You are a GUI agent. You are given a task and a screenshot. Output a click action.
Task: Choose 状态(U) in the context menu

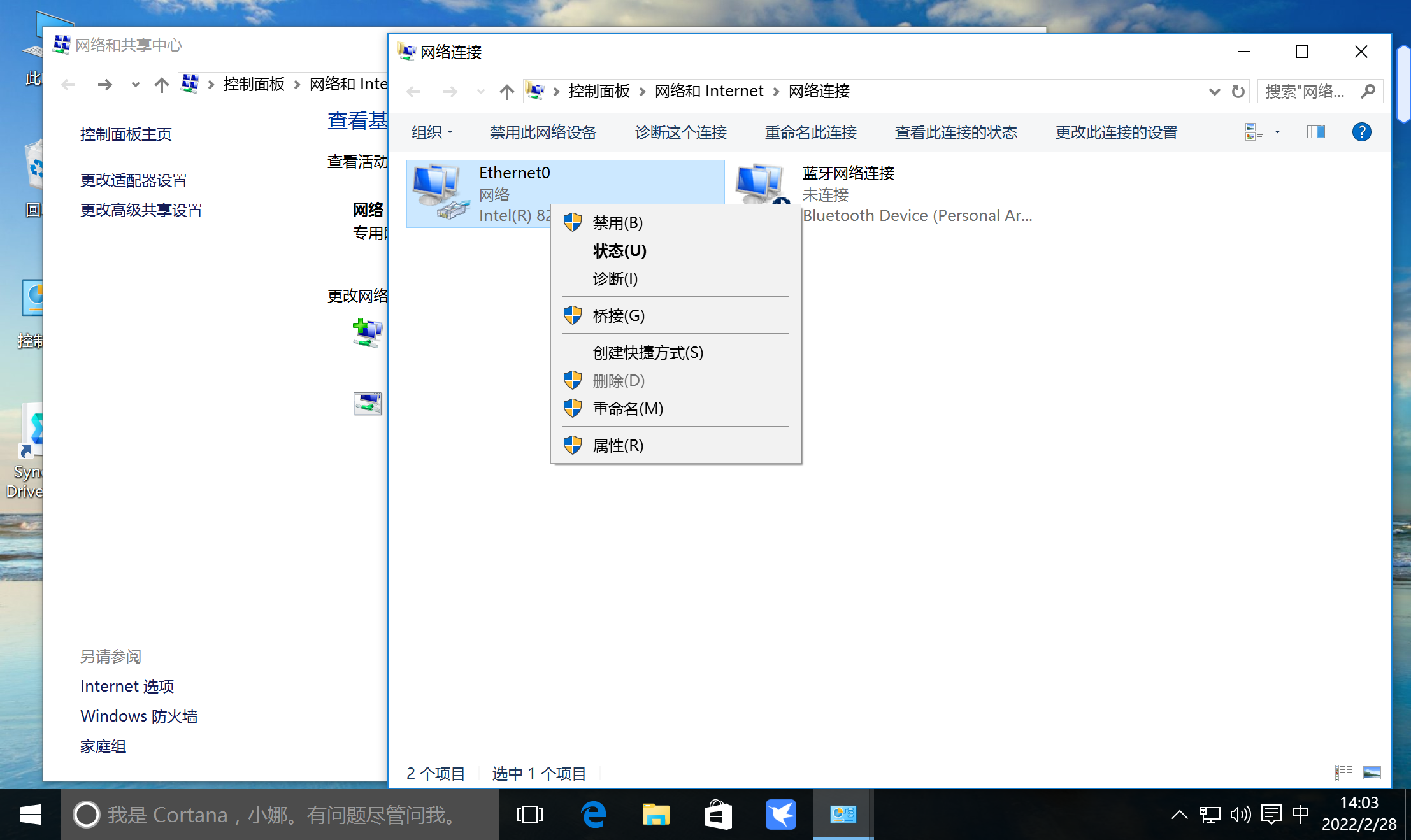click(619, 251)
